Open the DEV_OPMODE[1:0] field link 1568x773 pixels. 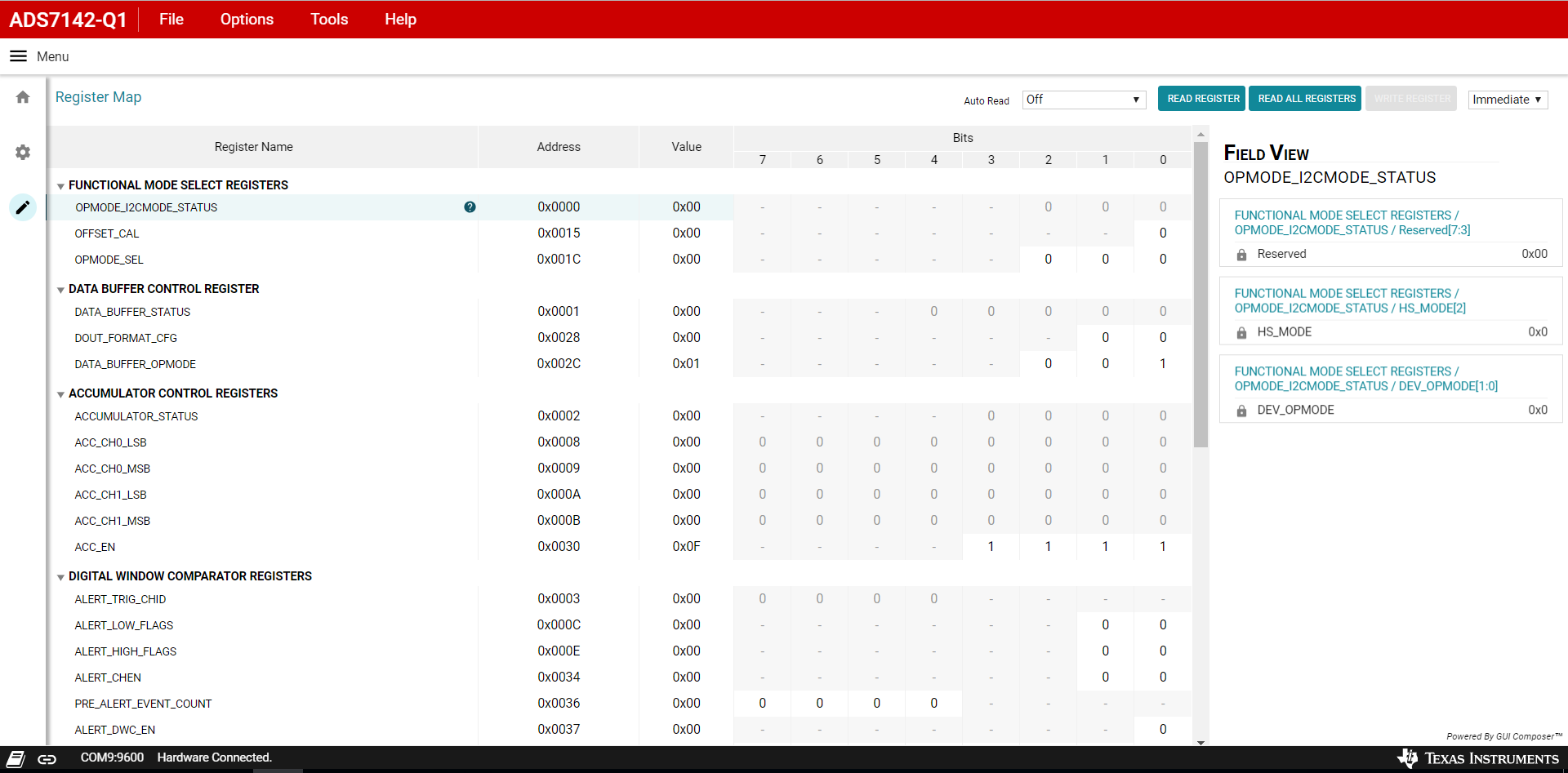coord(1366,379)
